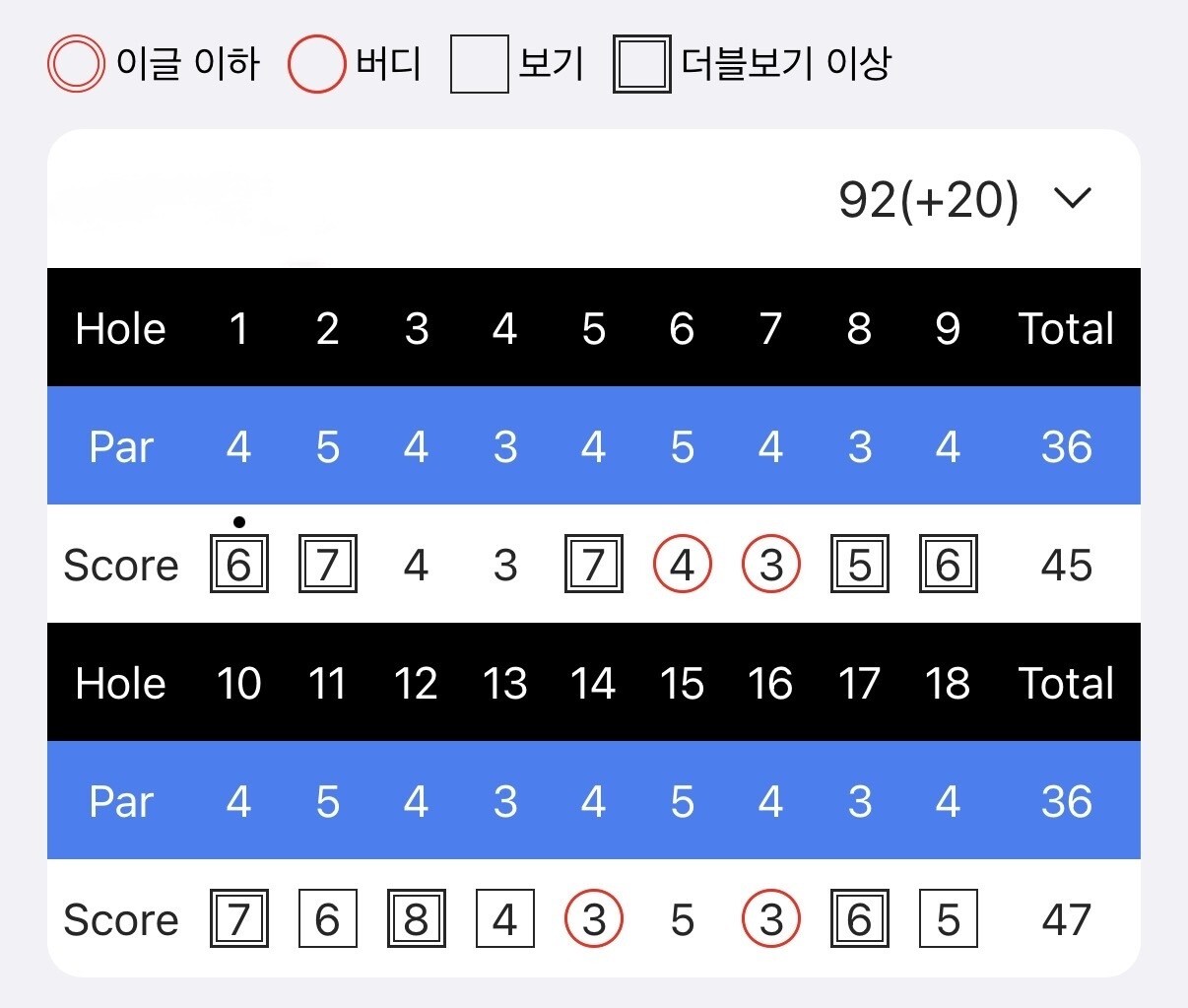Viewport: 1188px width, 1008px height.
Task: Click the single-square bogey legend icon
Action: [x=479, y=64]
